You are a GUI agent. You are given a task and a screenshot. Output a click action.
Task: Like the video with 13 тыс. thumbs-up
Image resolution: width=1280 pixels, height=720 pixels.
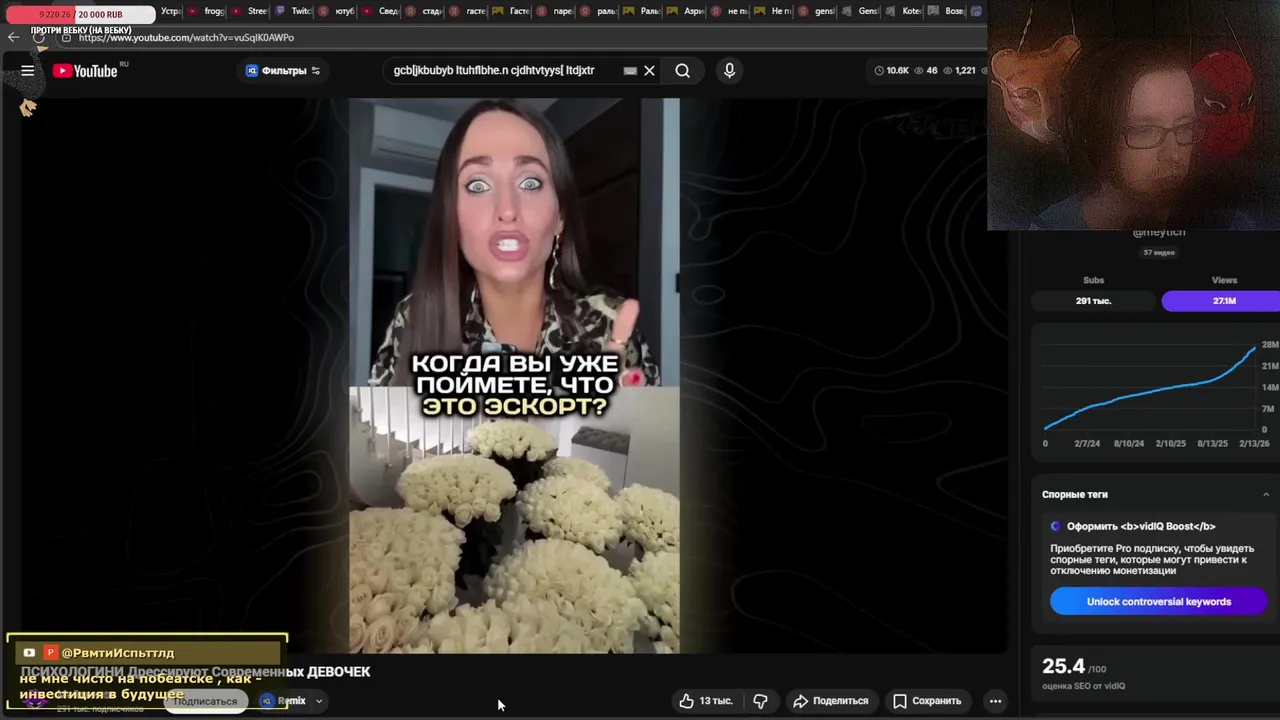pyautogui.click(x=706, y=701)
